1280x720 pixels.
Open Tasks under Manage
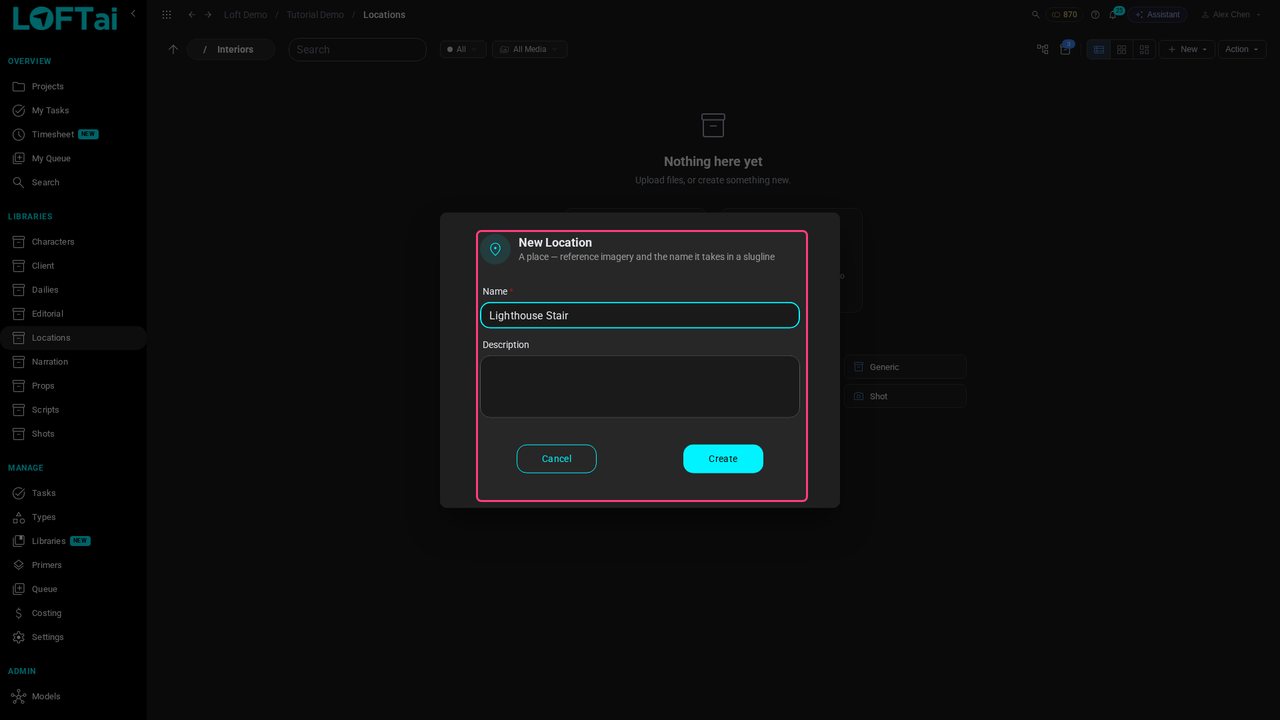tap(73, 493)
